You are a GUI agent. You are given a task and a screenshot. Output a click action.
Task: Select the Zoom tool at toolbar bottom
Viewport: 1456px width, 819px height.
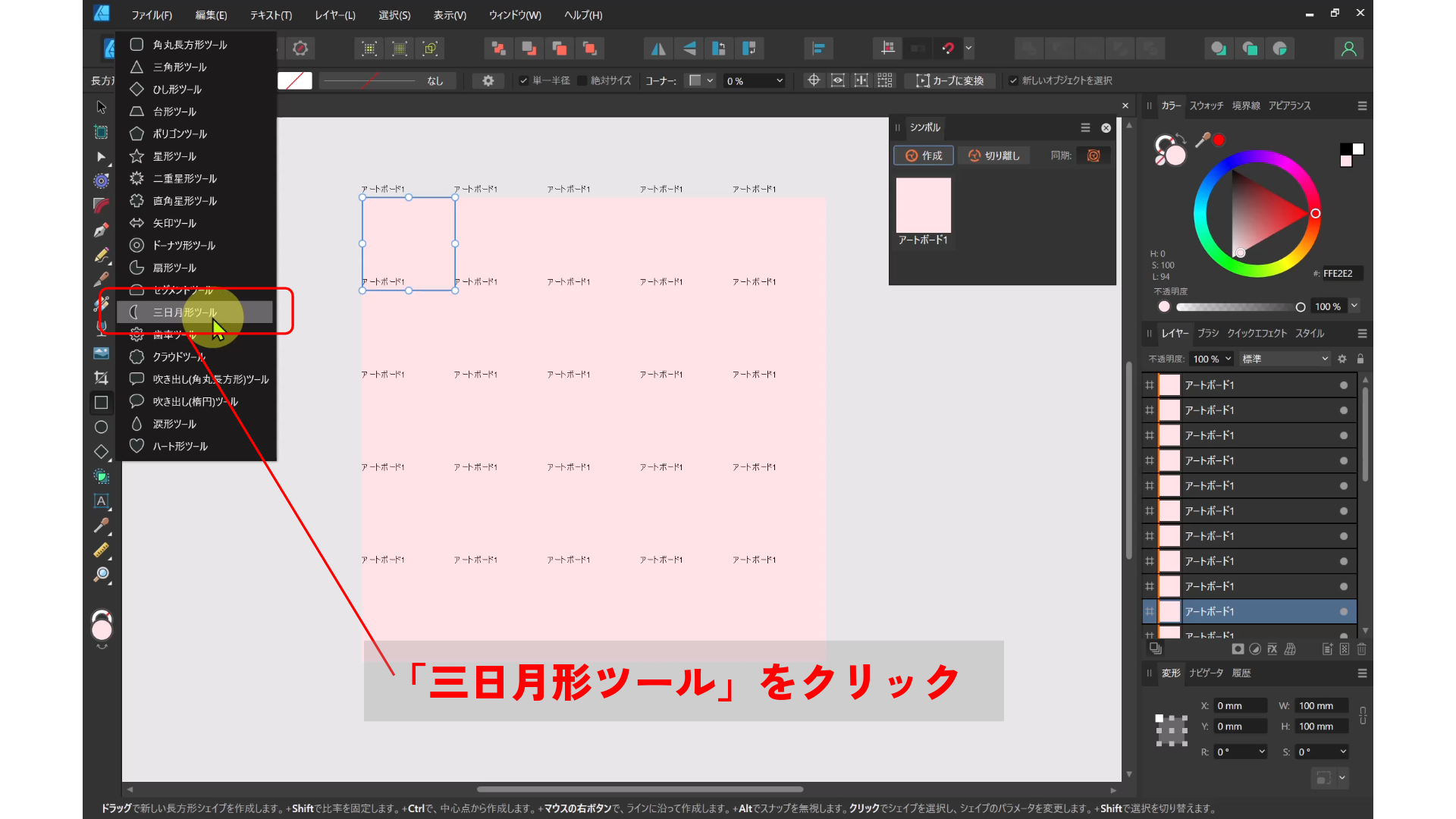point(101,574)
